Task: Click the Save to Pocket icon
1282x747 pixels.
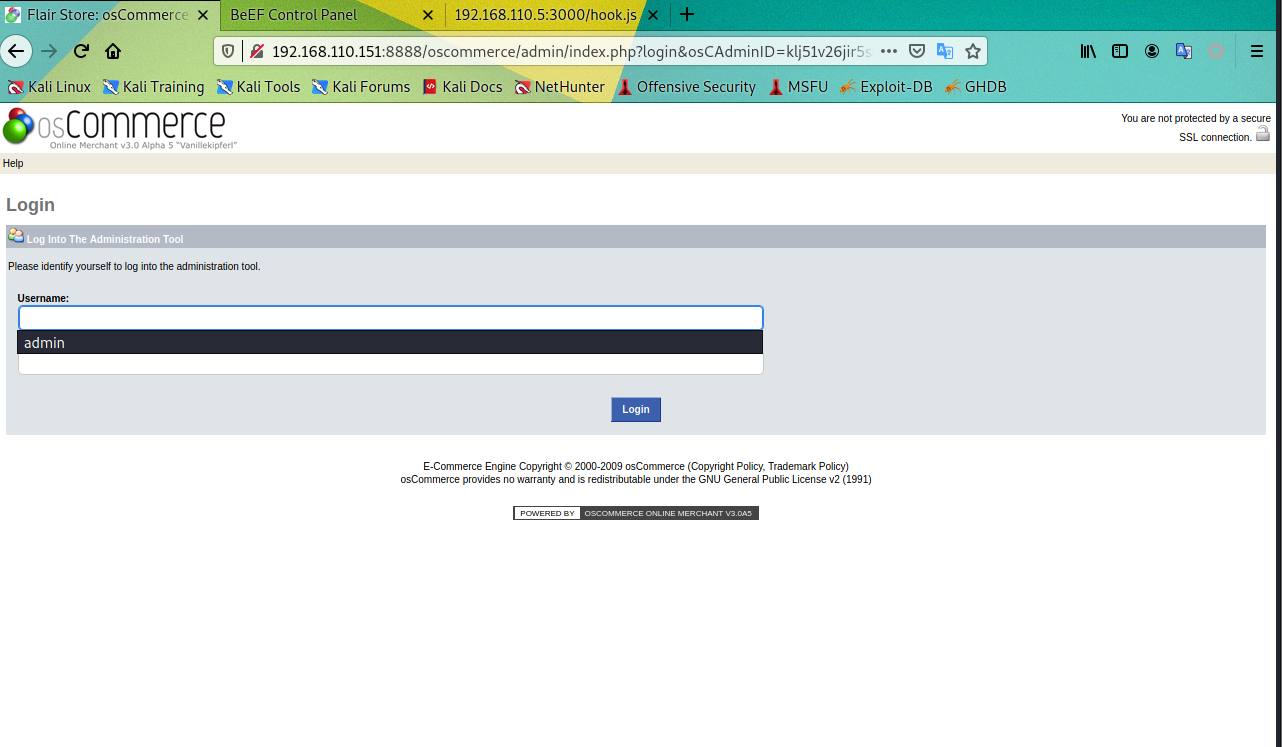Action: [x=916, y=51]
